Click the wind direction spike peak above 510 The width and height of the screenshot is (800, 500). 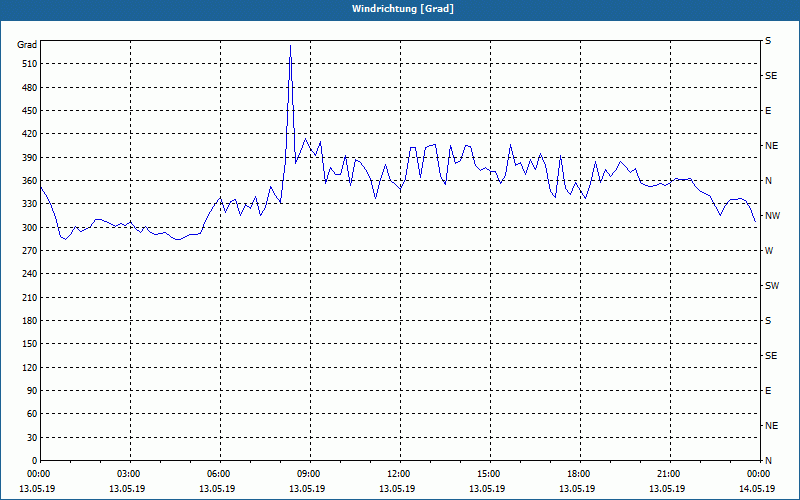click(x=290, y=46)
